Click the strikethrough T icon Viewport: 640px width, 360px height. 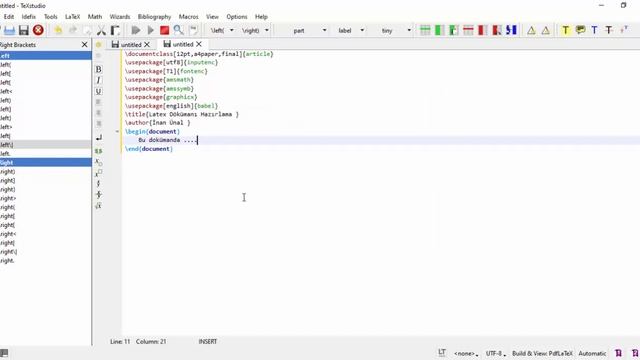click(x=609, y=30)
